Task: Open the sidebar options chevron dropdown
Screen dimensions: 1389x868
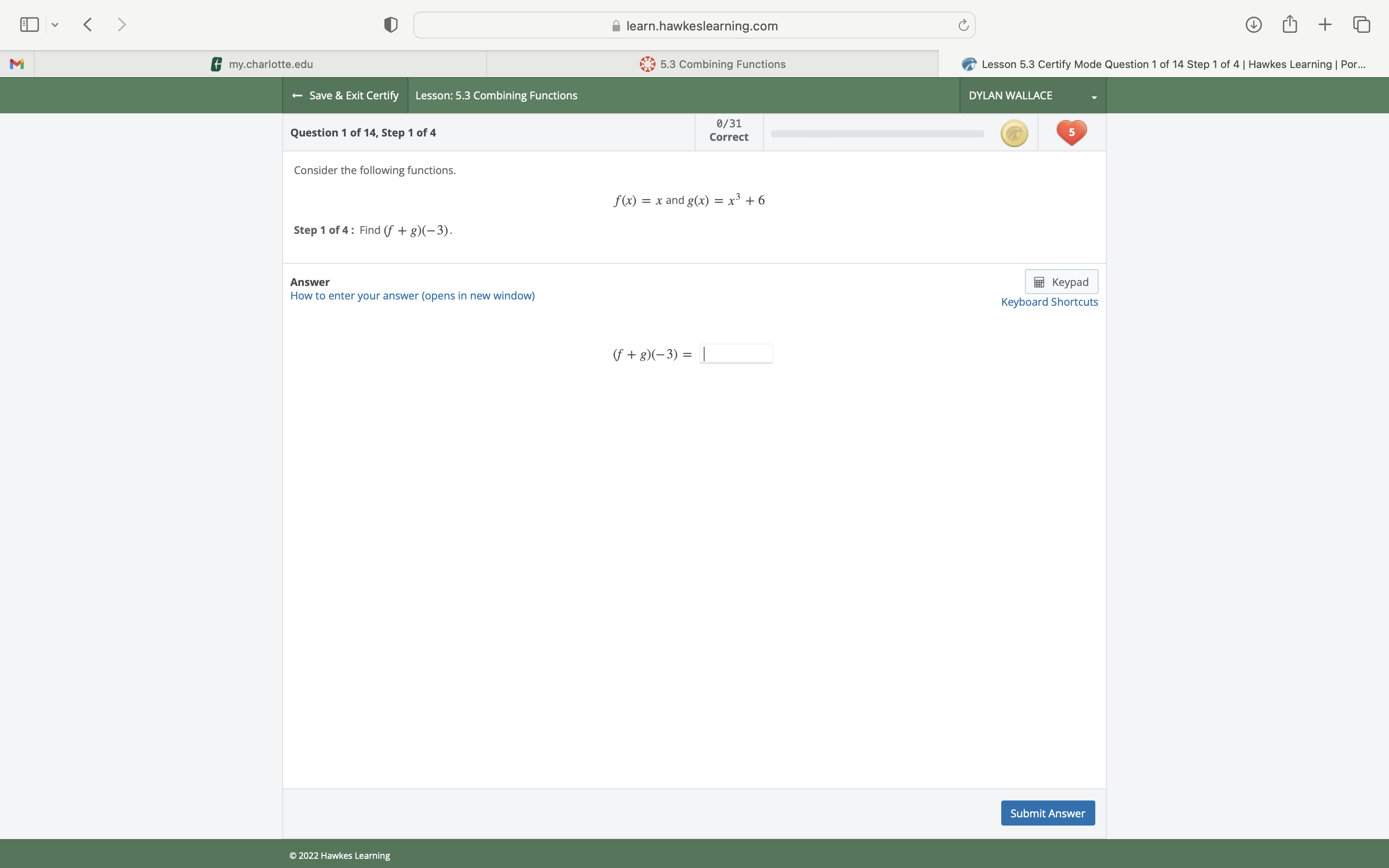Action: (55, 25)
